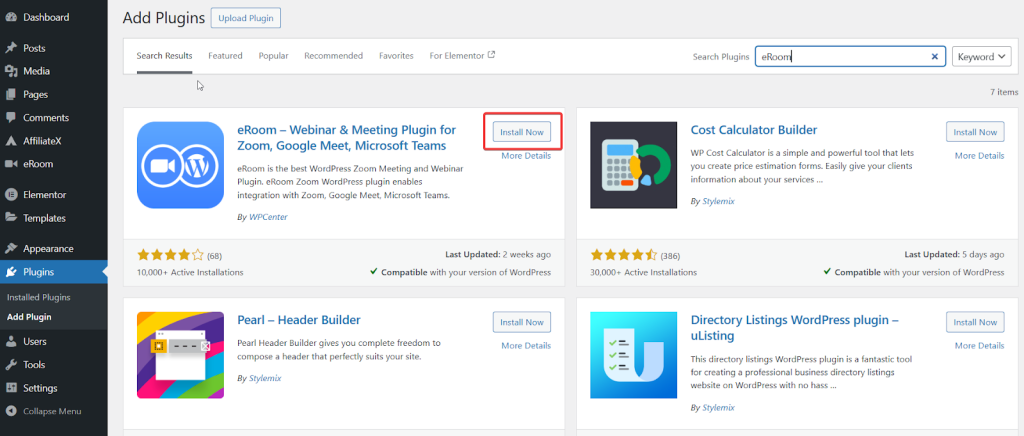Install the Pearl Header Builder plugin
This screenshot has height=436, width=1024.
pyautogui.click(x=522, y=322)
